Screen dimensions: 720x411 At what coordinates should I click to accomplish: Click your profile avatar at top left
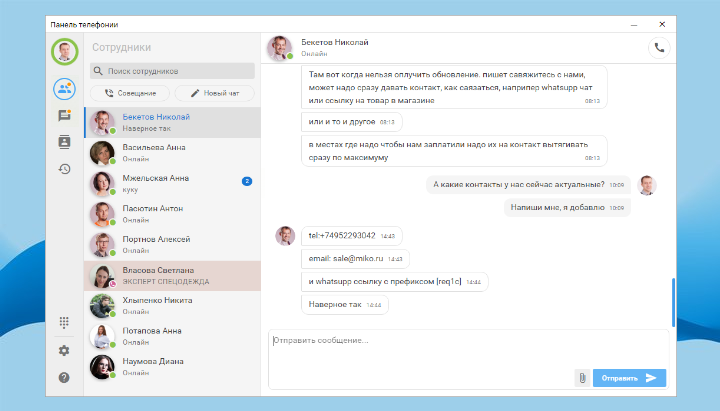click(64, 50)
